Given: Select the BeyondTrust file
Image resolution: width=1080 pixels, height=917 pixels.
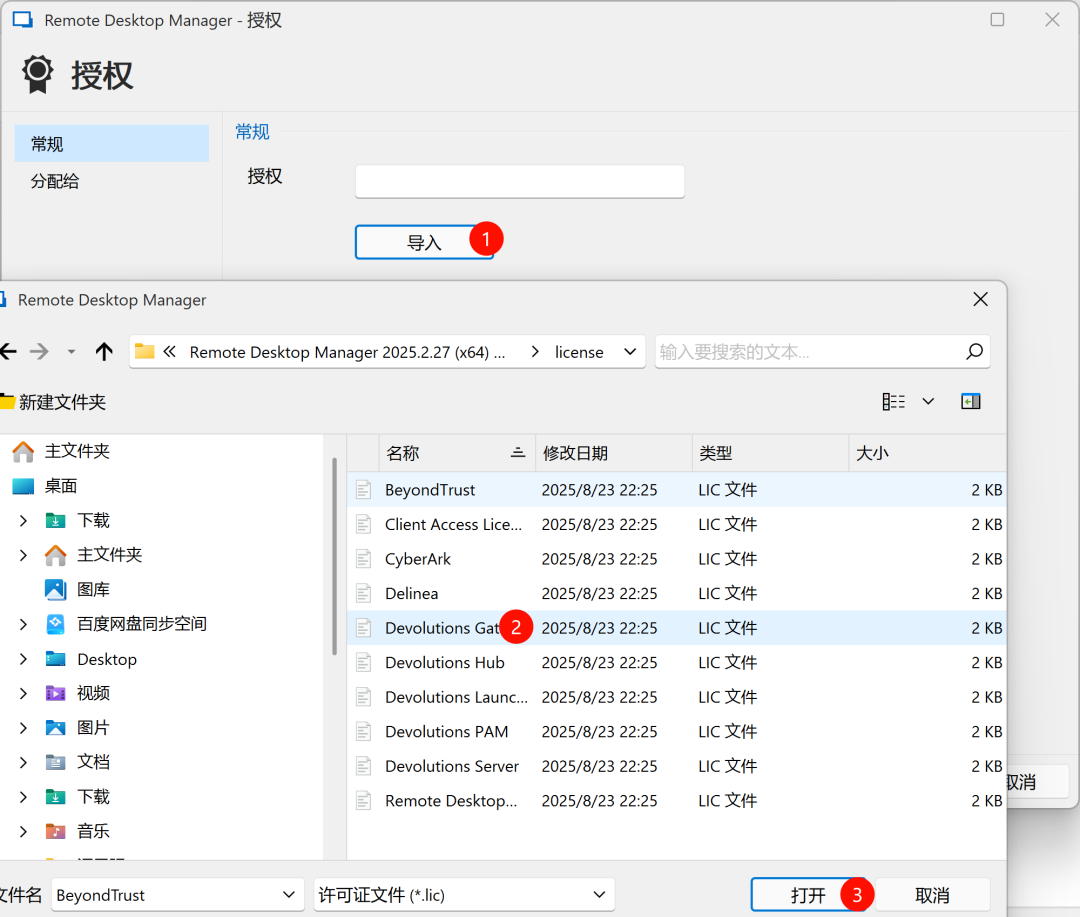Looking at the screenshot, I should click(x=676, y=490).
